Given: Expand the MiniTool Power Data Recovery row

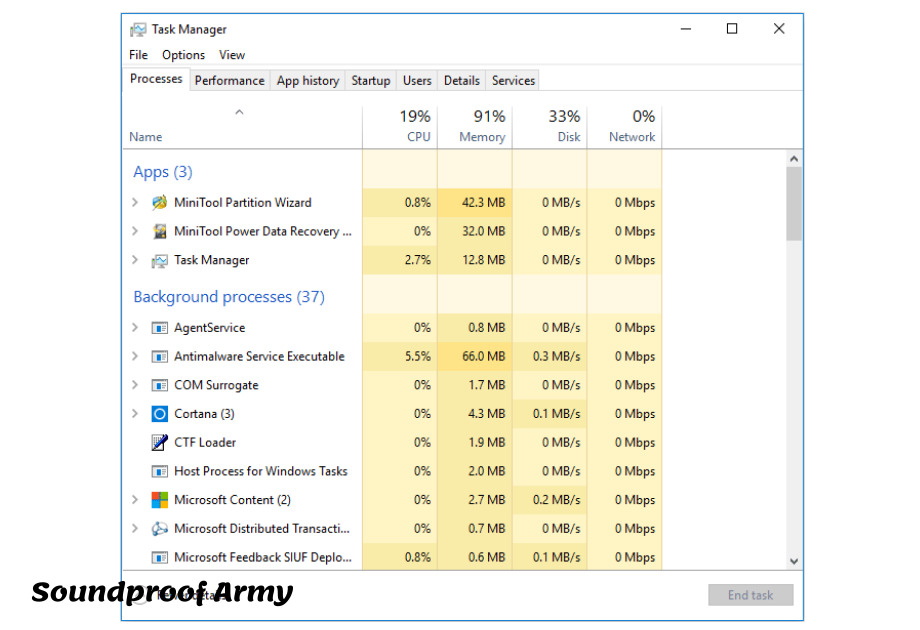Looking at the screenshot, I should [135, 231].
